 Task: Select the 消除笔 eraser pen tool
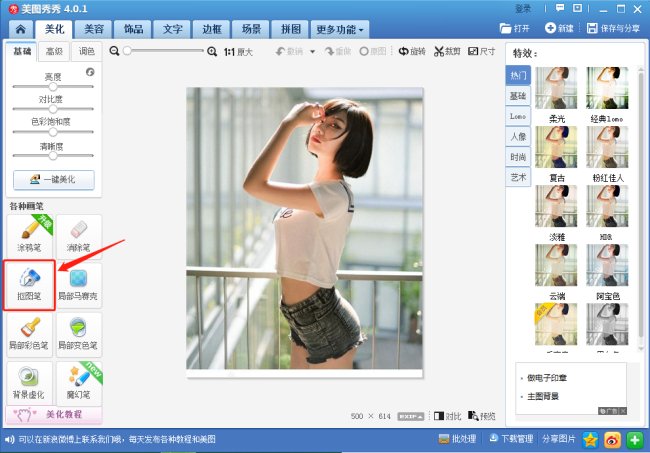pyautogui.click(x=79, y=236)
